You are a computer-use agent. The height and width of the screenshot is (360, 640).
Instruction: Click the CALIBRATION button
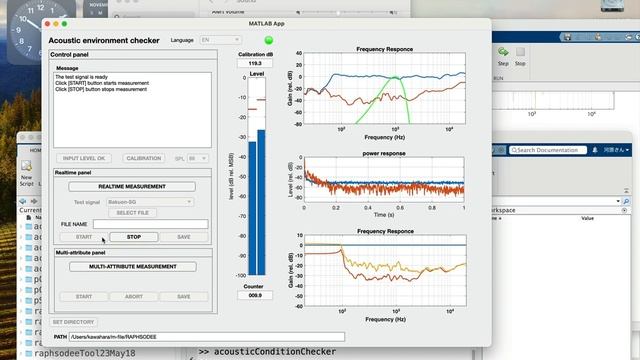coord(143,158)
